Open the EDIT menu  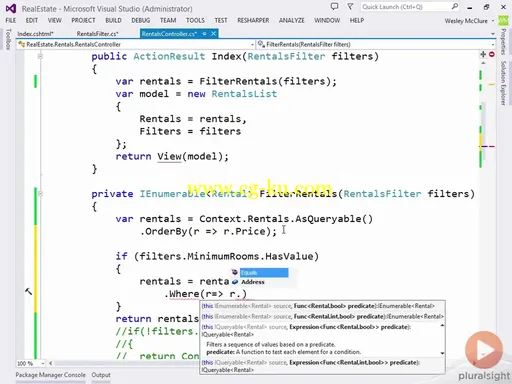32,20
